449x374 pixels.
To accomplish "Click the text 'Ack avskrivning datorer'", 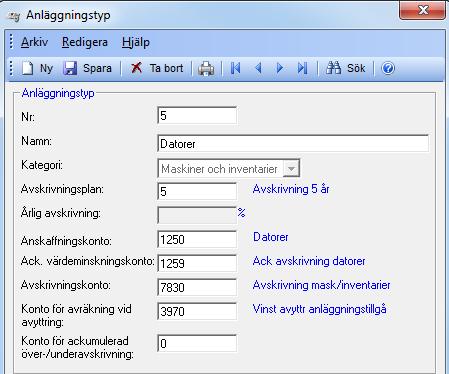I will tap(309, 261).
